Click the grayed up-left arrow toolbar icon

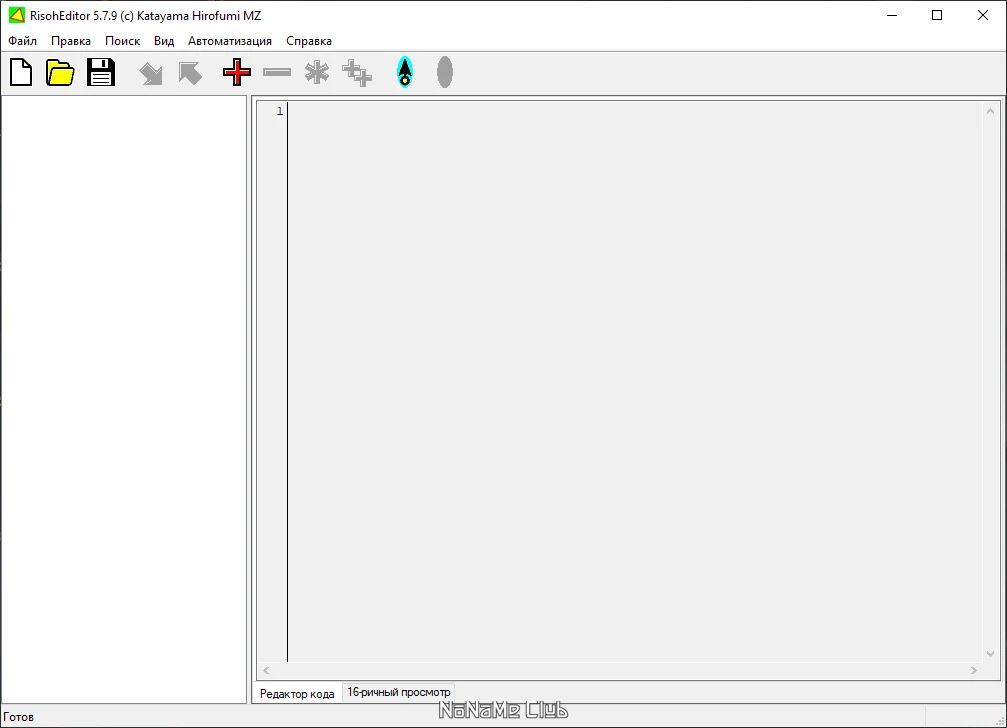pos(190,73)
